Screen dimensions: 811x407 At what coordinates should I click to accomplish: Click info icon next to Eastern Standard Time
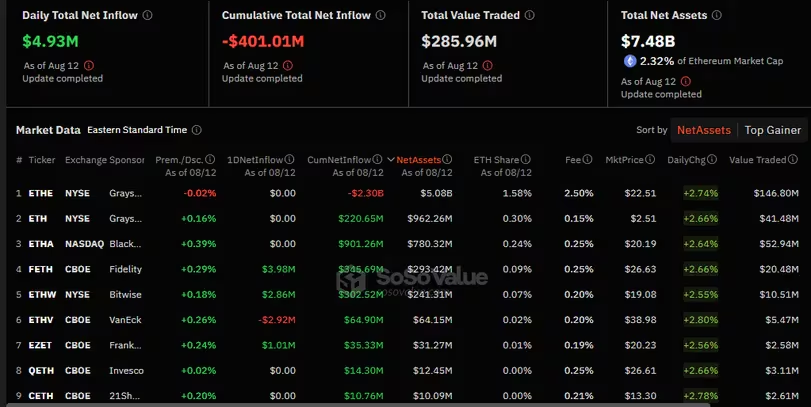pyautogui.click(x=197, y=130)
